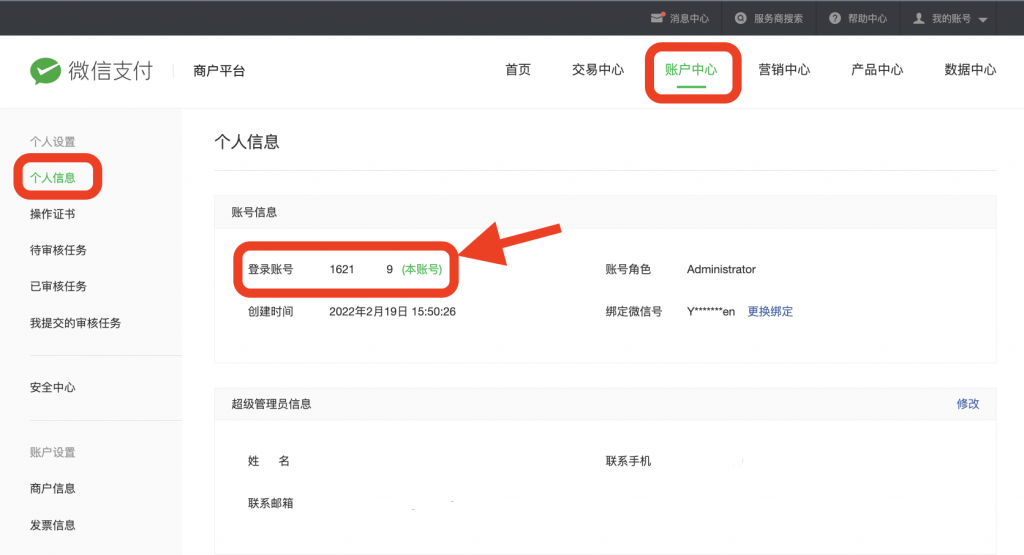Open the 交易中心 tab

[x=598, y=70]
